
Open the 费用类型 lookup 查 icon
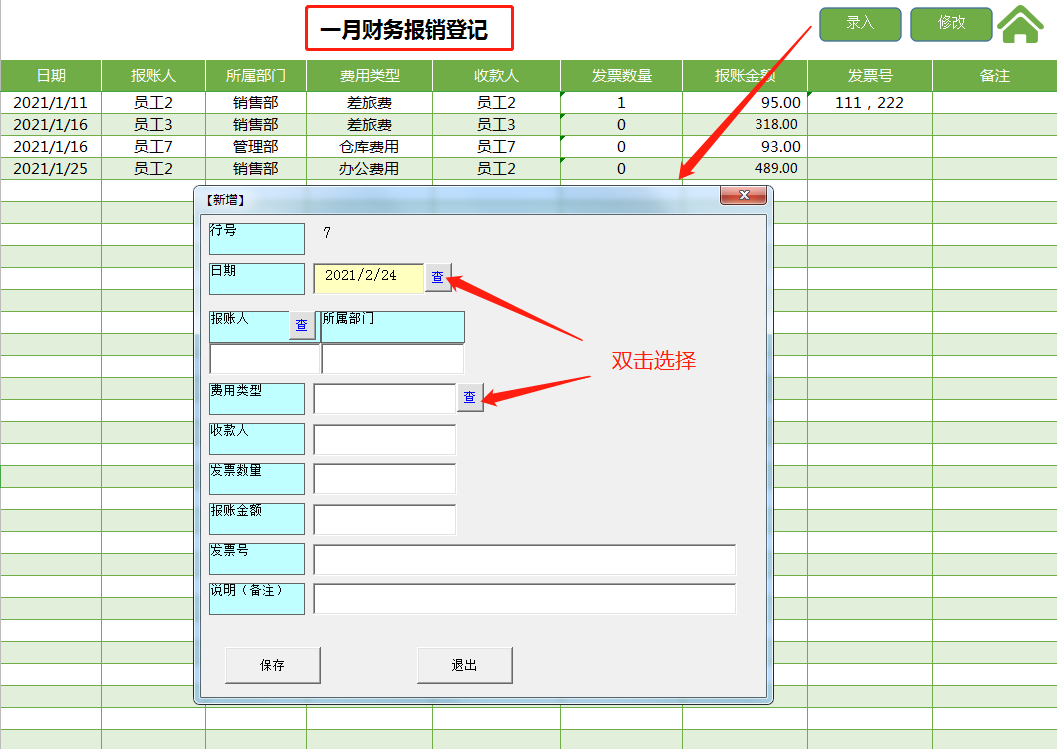tap(470, 398)
